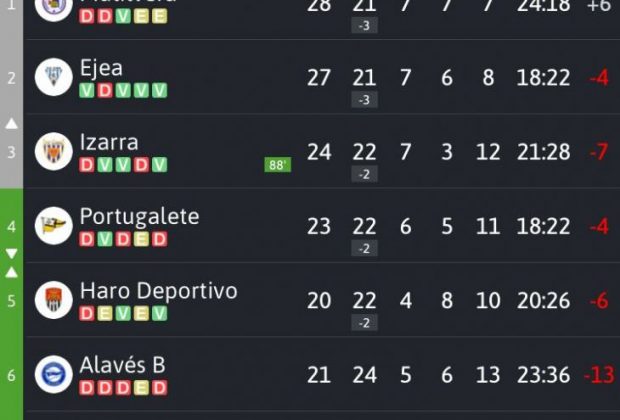Click the Izarra team crest
Viewport: 620px width, 420px height.
[53, 151]
